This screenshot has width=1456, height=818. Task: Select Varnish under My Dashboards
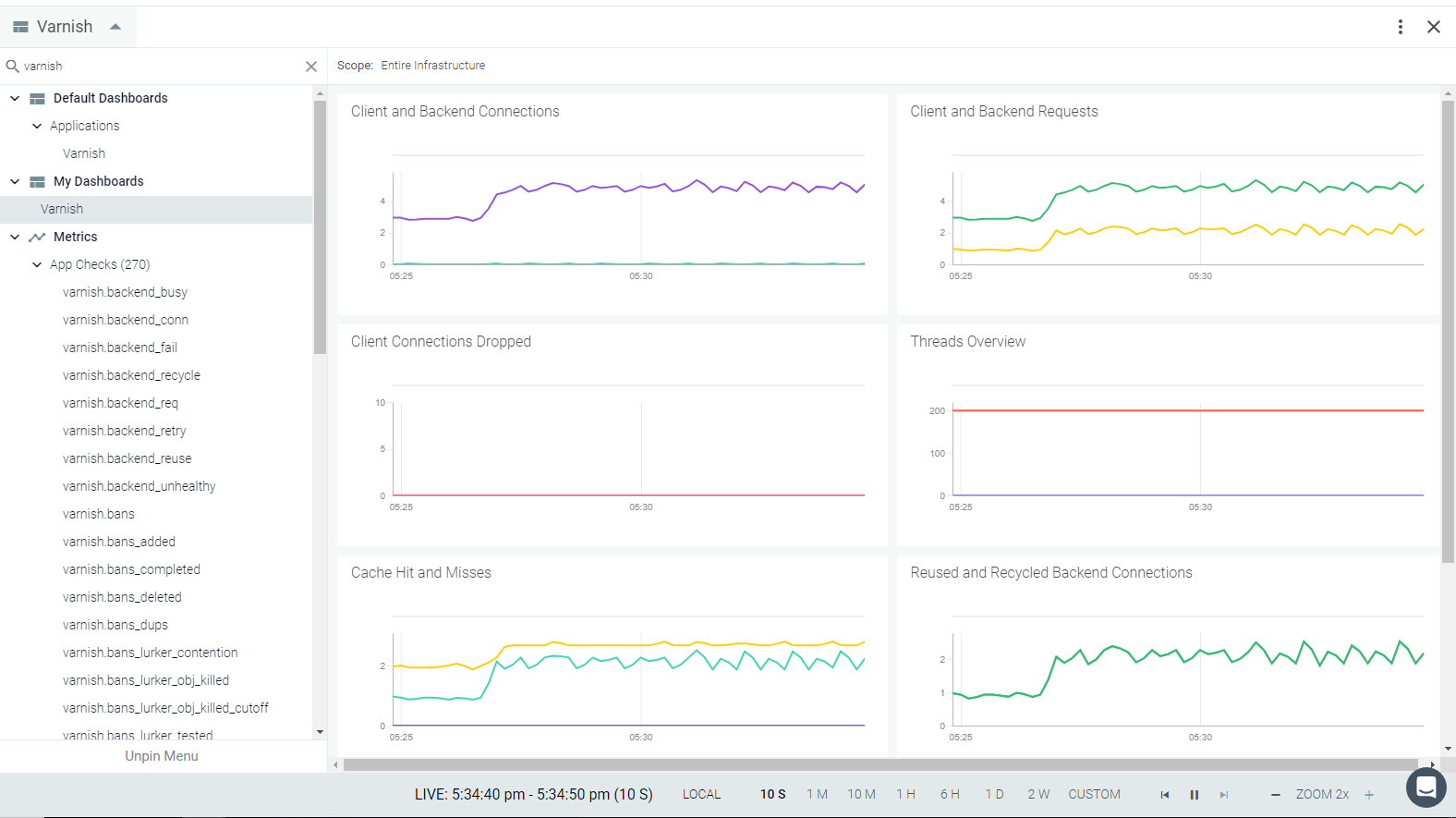156,209
